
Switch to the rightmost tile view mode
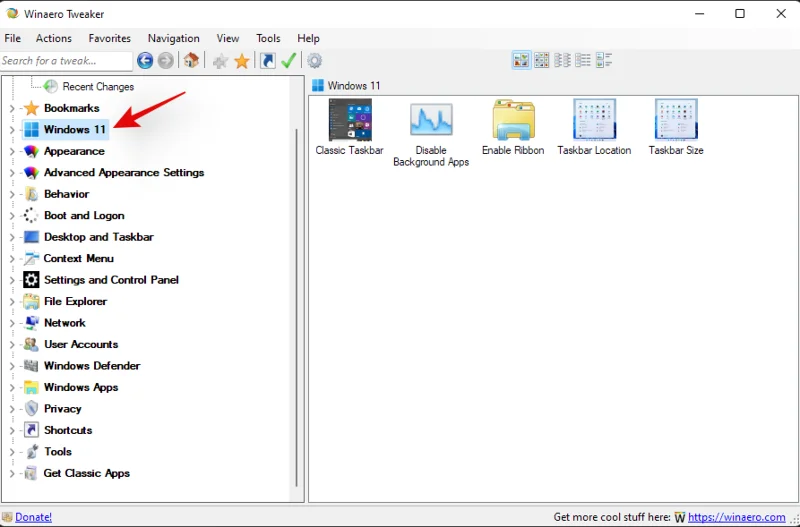[x=604, y=61]
